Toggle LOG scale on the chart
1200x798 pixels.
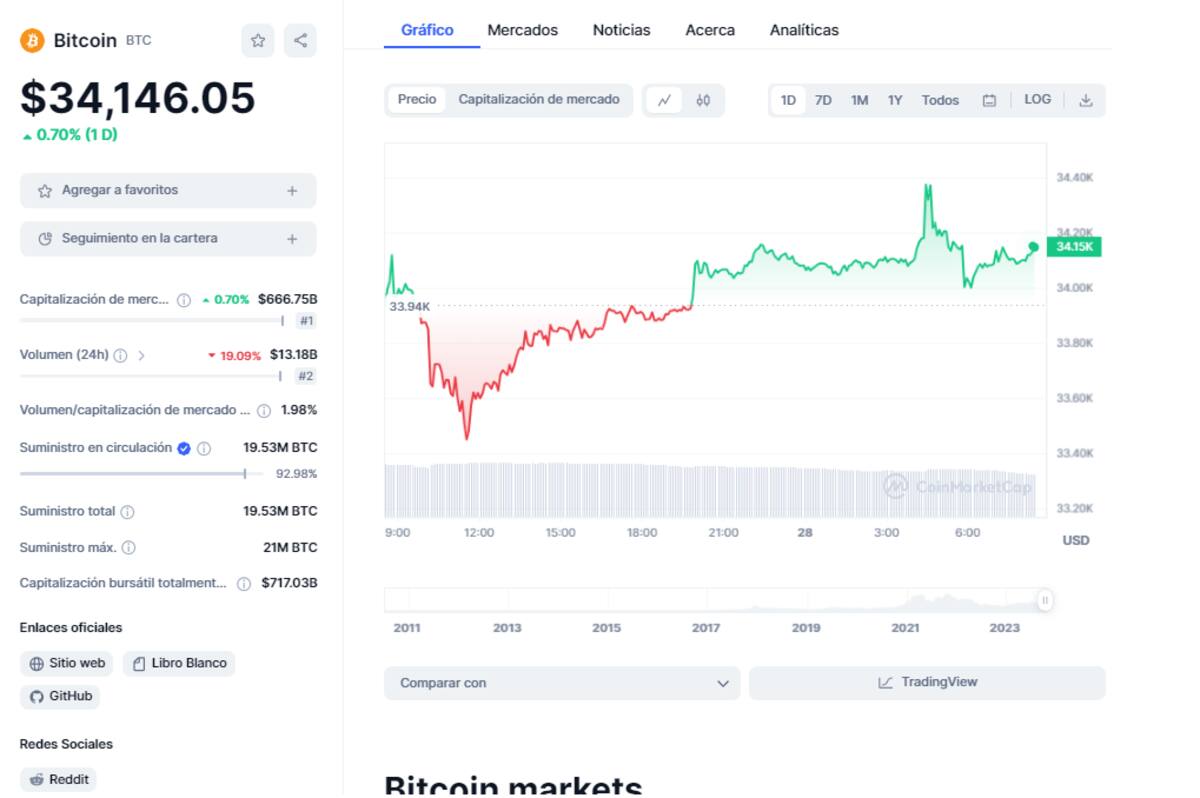1037,100
